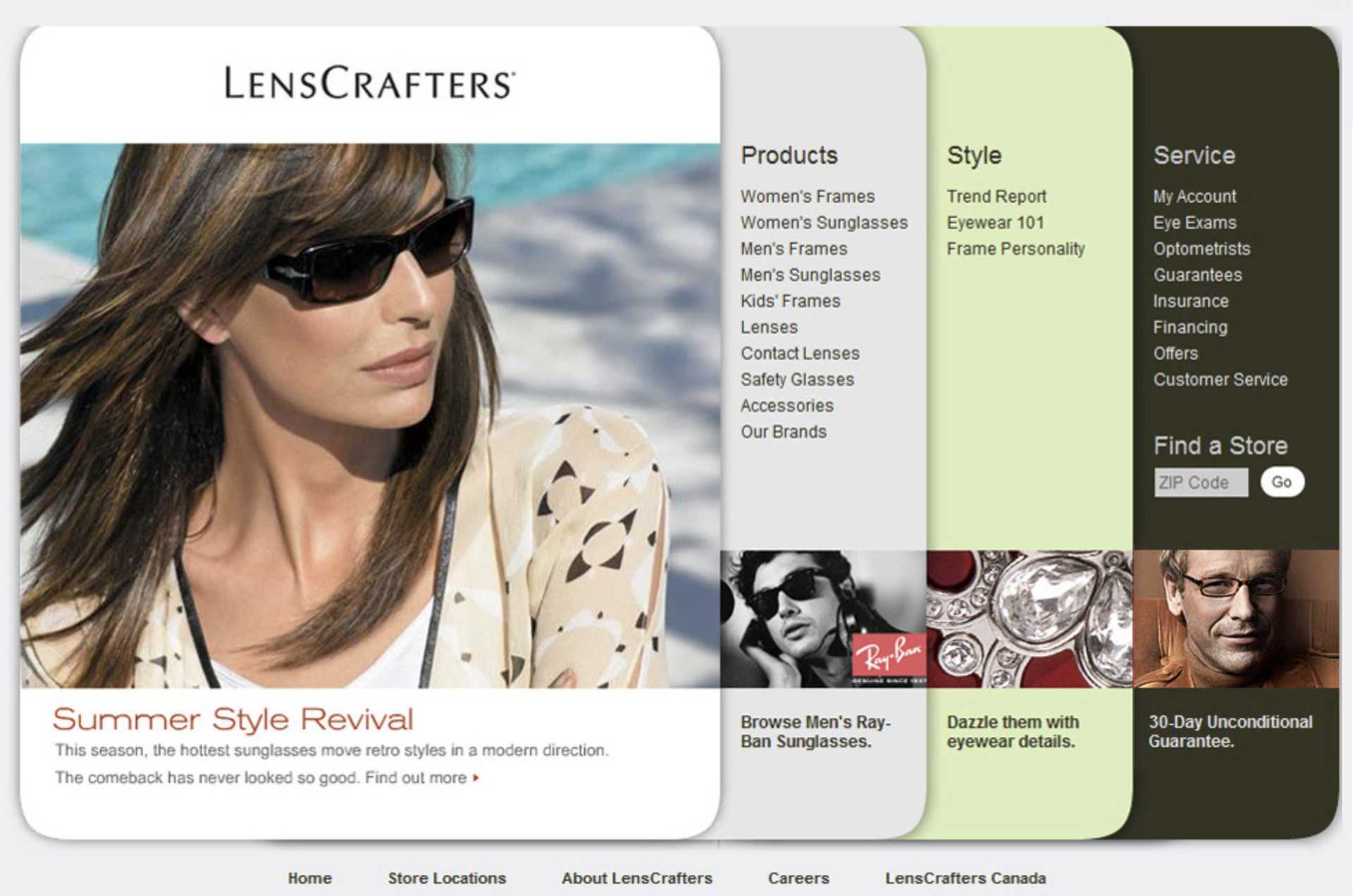The image size is (1353, 896).
Task: Open Customer Service link
Action: click(1220, 379)
